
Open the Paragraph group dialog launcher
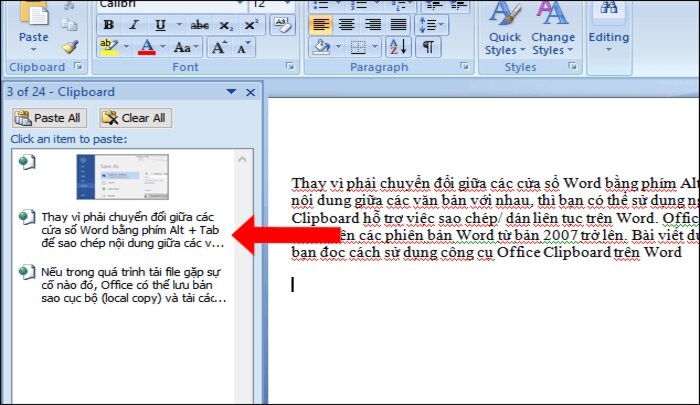(x=465, y=66)
